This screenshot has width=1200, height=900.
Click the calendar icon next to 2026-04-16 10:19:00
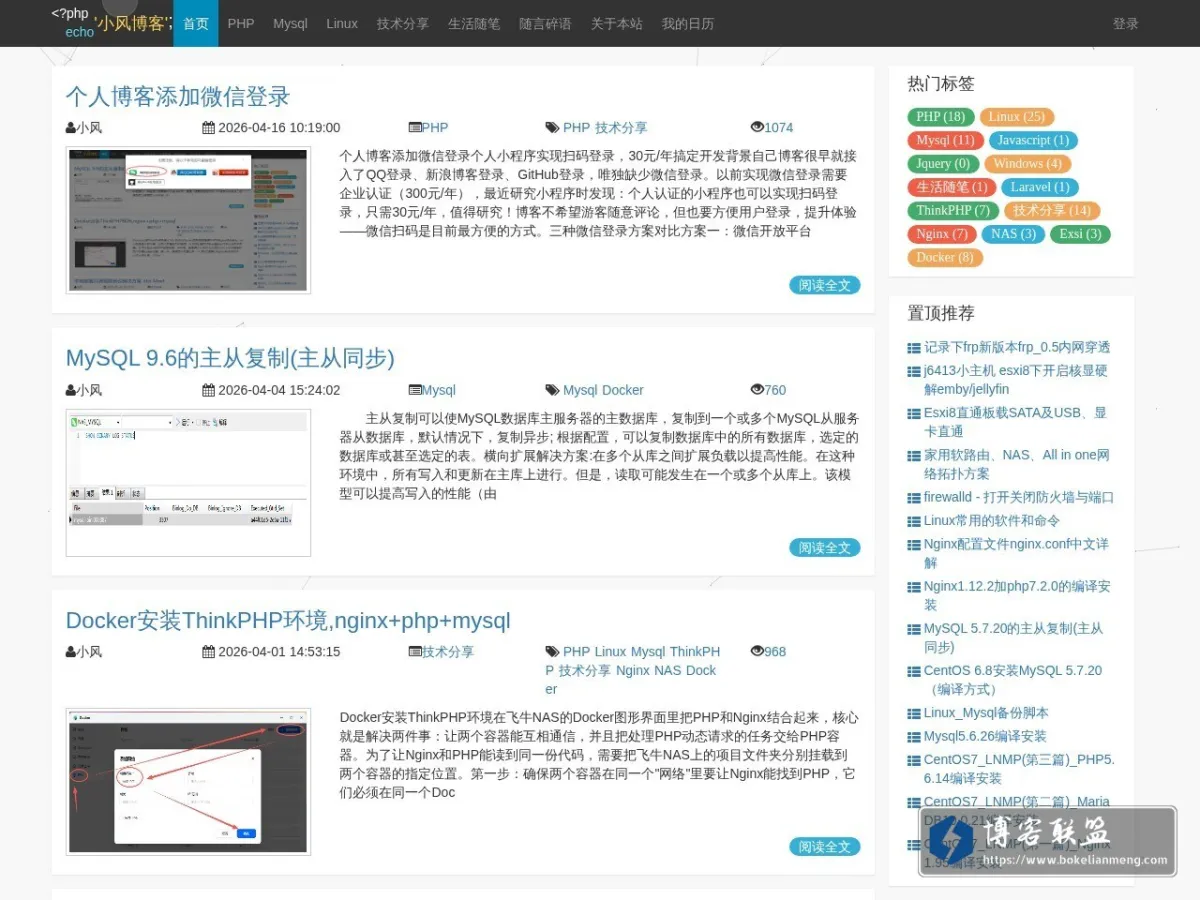[x=208, y=128]
